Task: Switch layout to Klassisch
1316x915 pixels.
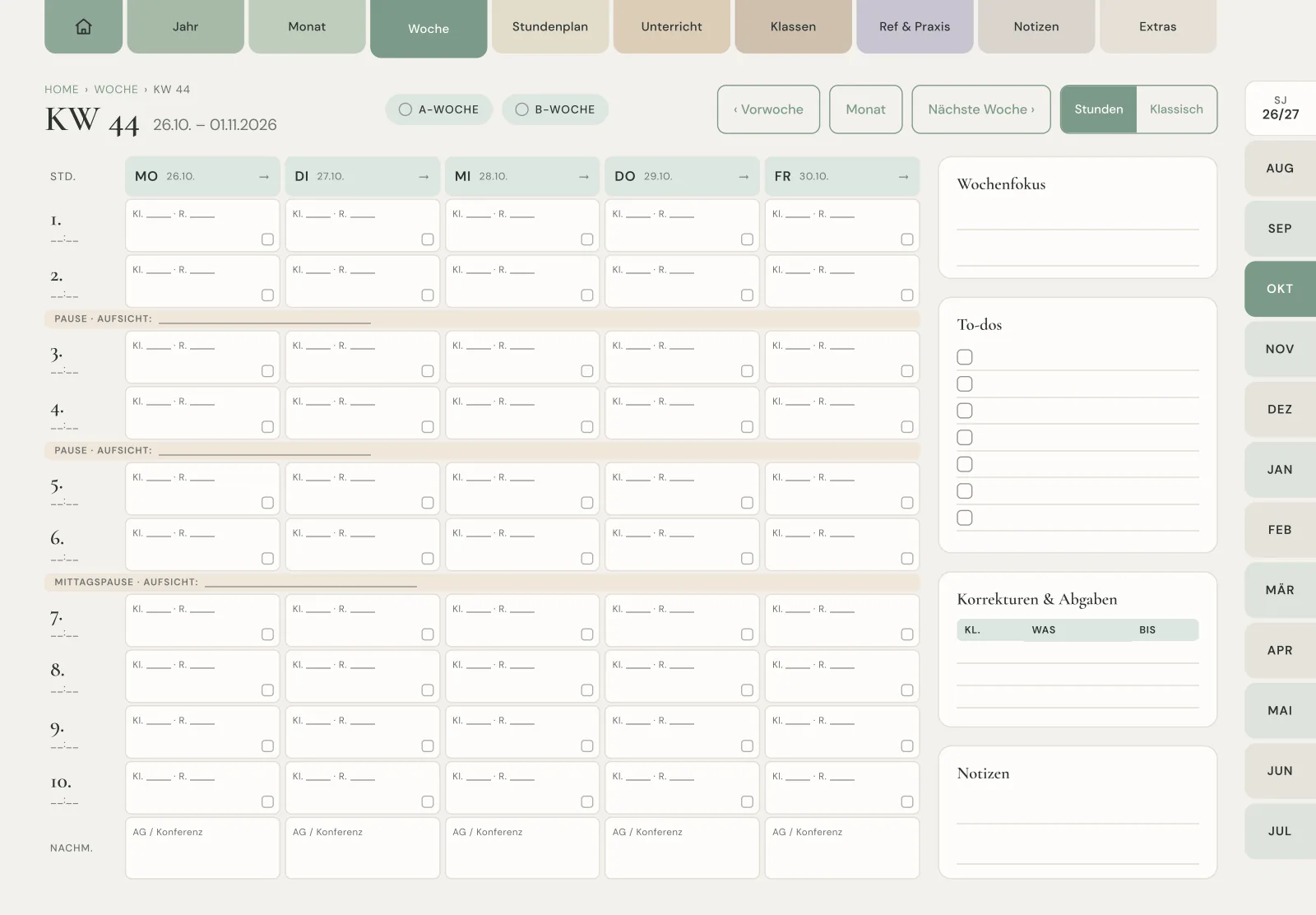Action: (1176, 109)
